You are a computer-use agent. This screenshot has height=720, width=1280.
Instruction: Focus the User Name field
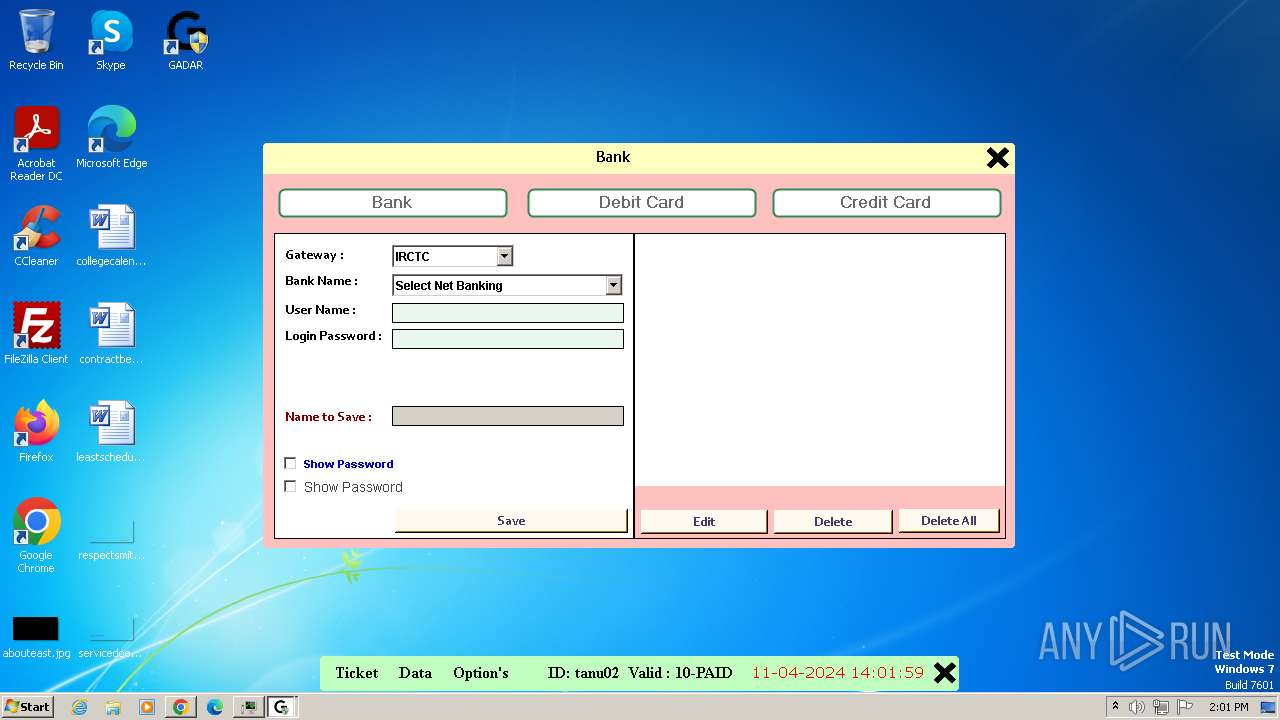tap(508, 313)
